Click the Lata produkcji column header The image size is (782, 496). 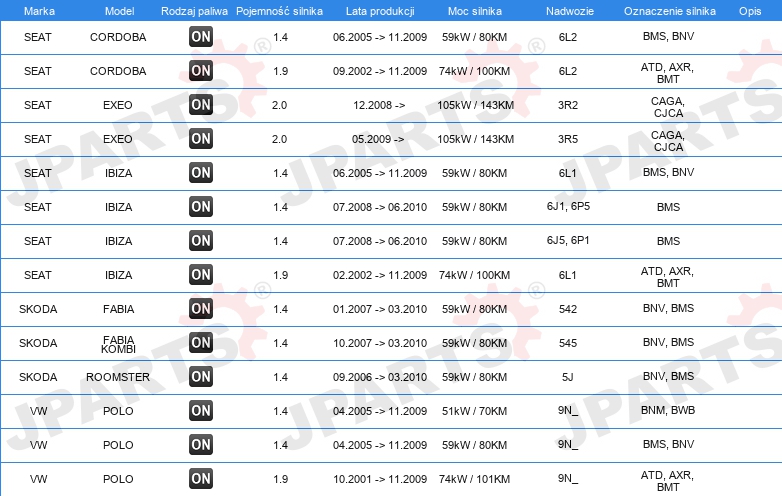click(x=380, y=11)
